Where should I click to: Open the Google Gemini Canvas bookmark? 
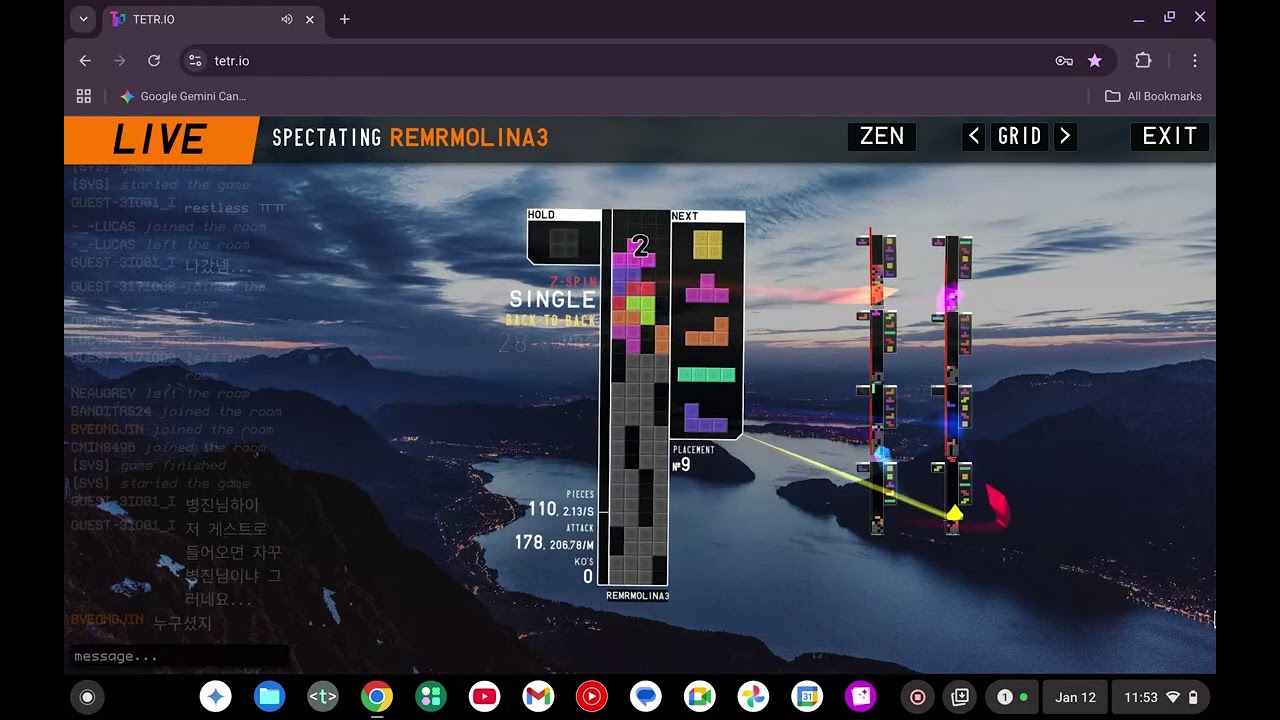(x=183, y=96)
